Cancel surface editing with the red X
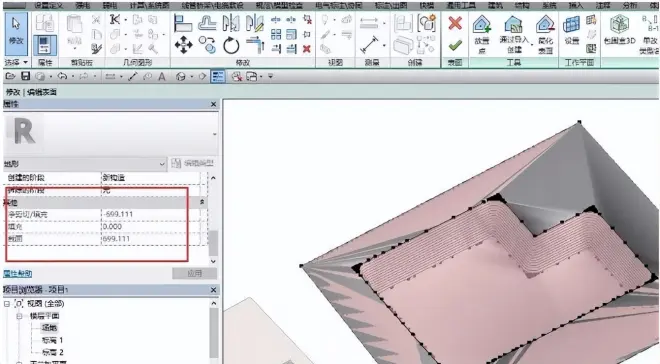 pos(455,23)
